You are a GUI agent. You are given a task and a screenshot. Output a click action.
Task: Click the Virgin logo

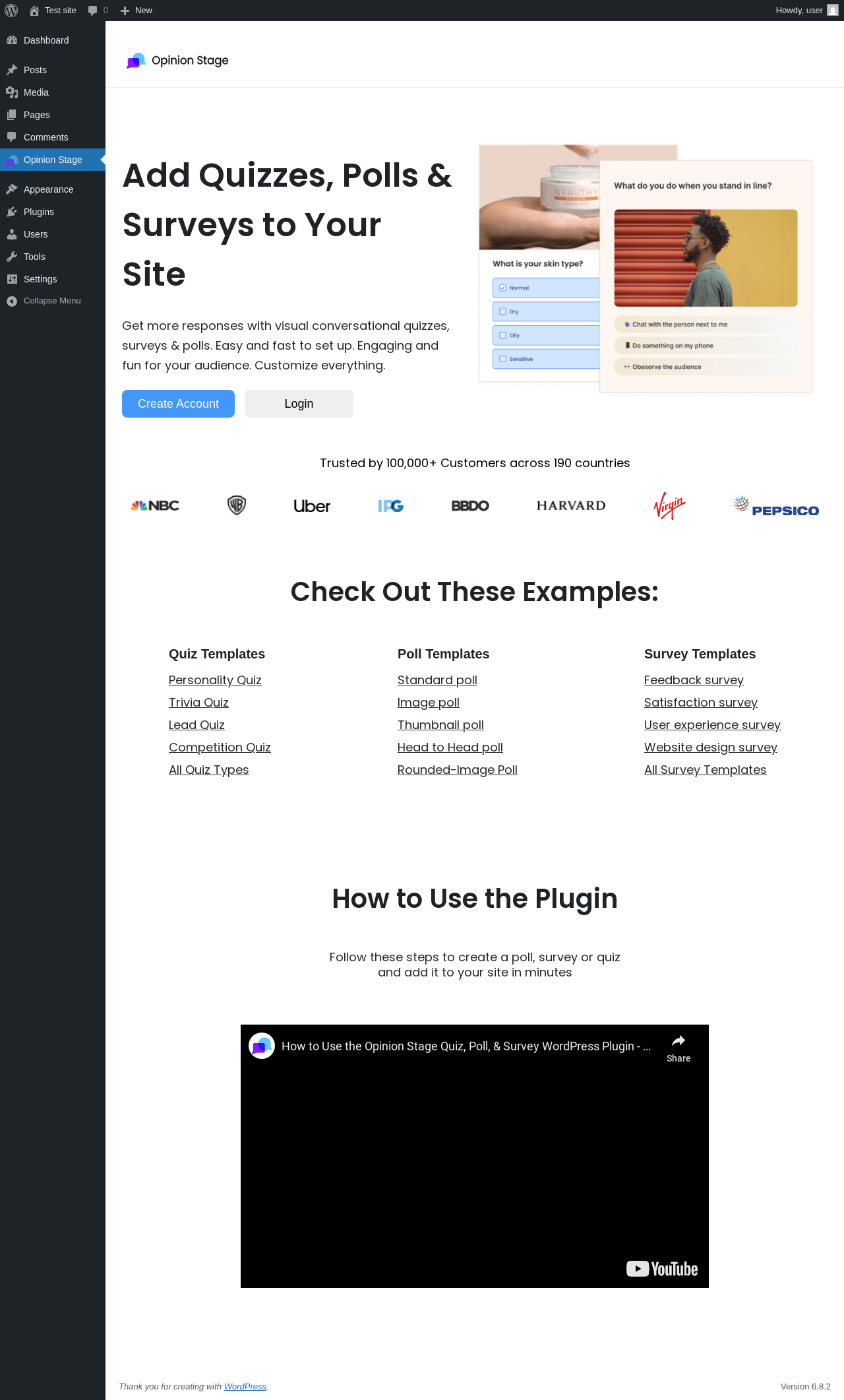[669, 506]
